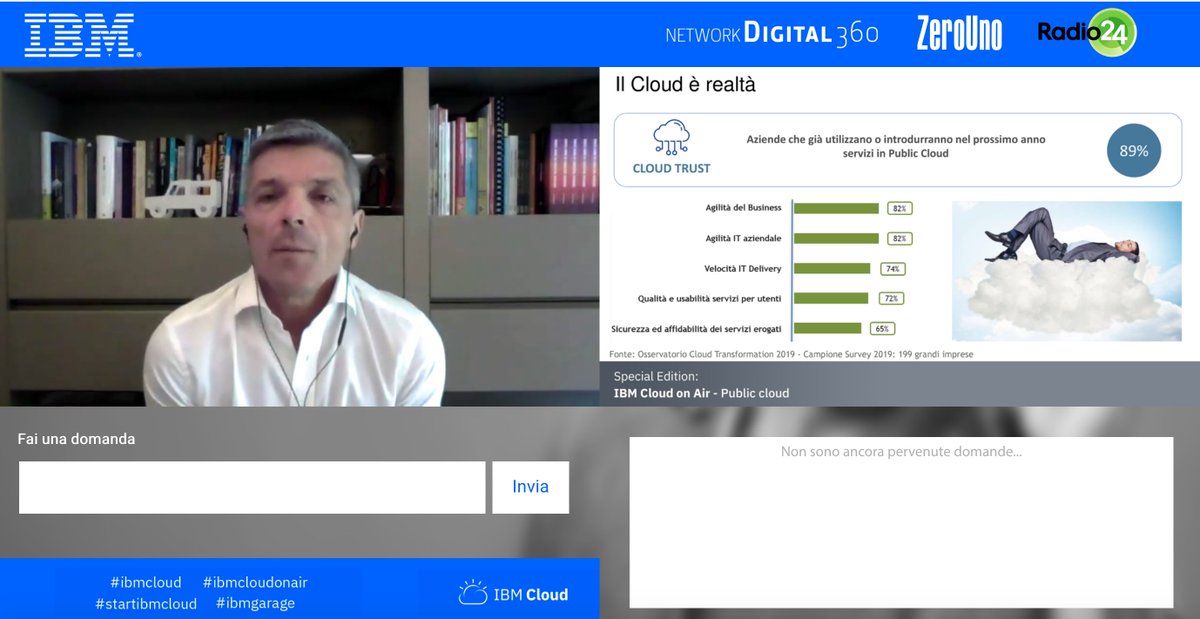Click the 'Il Cloud è realtà' slide title
The height and width of the screenshot is (619, 1200).
click(x=685, y=85)
